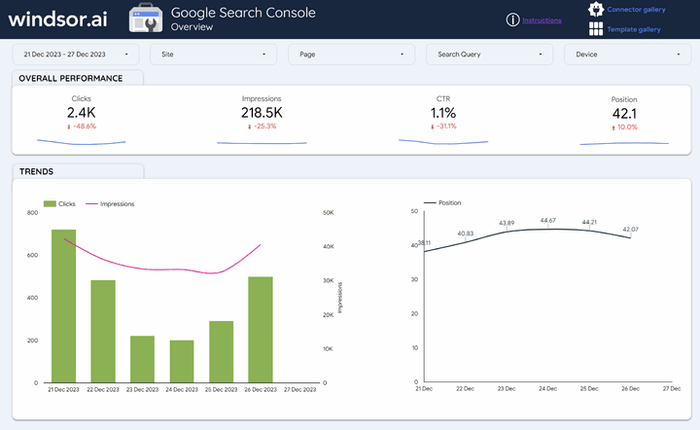Image resolution: width=700 pixels, height=430 pixels.
Task: Click the rotated Impressions axis title
Action: (x=340, y=297)
